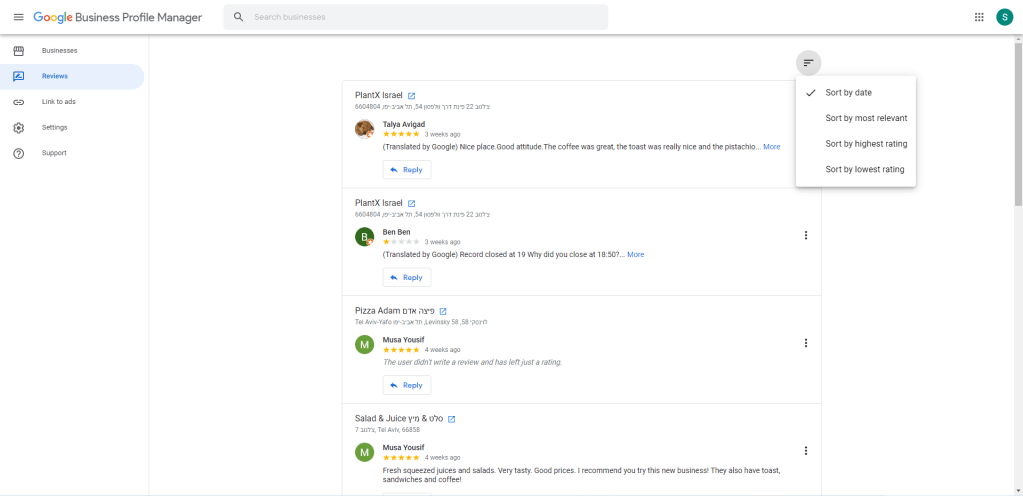
Task: Open first PlantX Israel external link icon
Action: [x=411, y=96]
